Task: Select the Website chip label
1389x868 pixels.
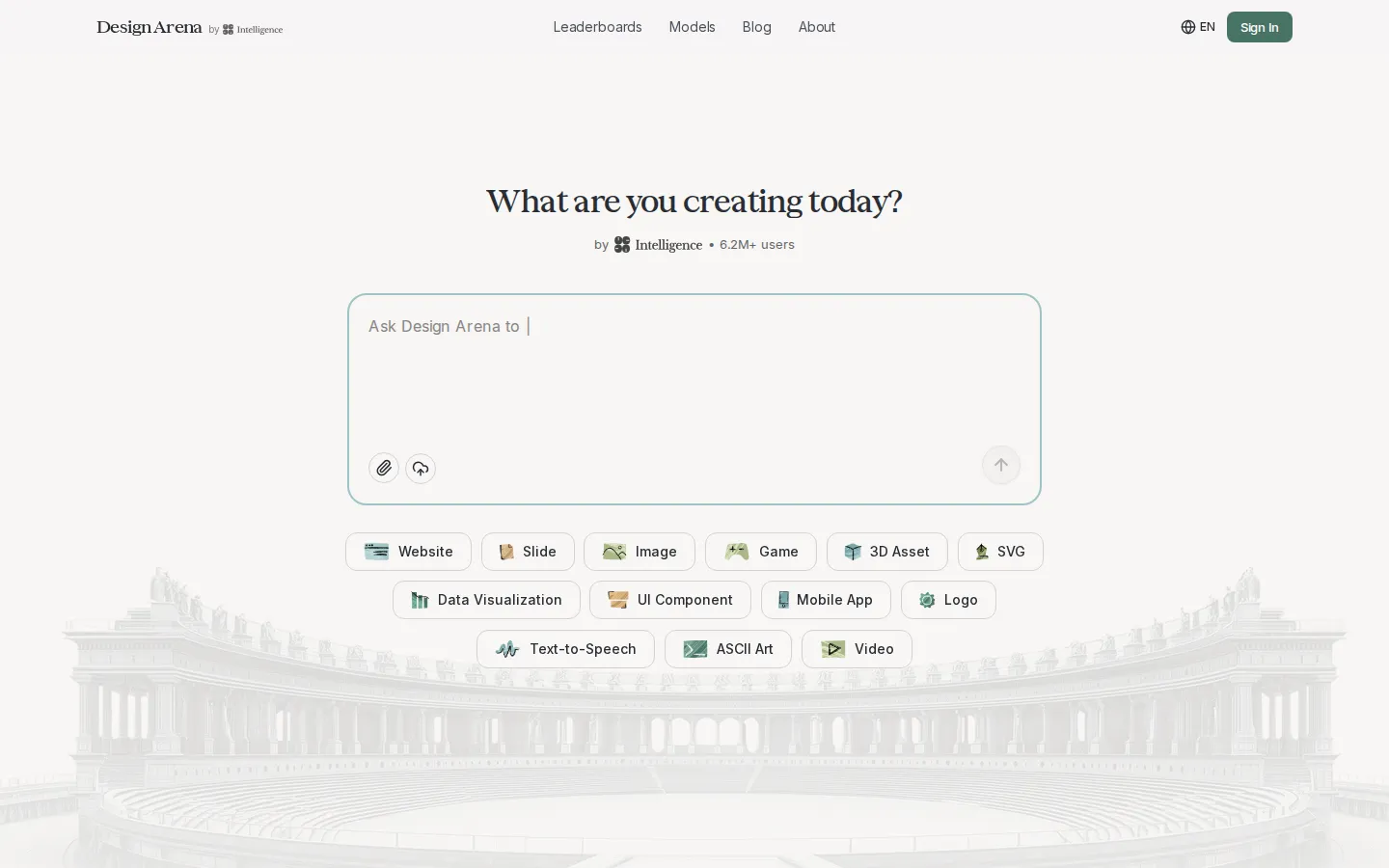Action: (x=425, y=552)
